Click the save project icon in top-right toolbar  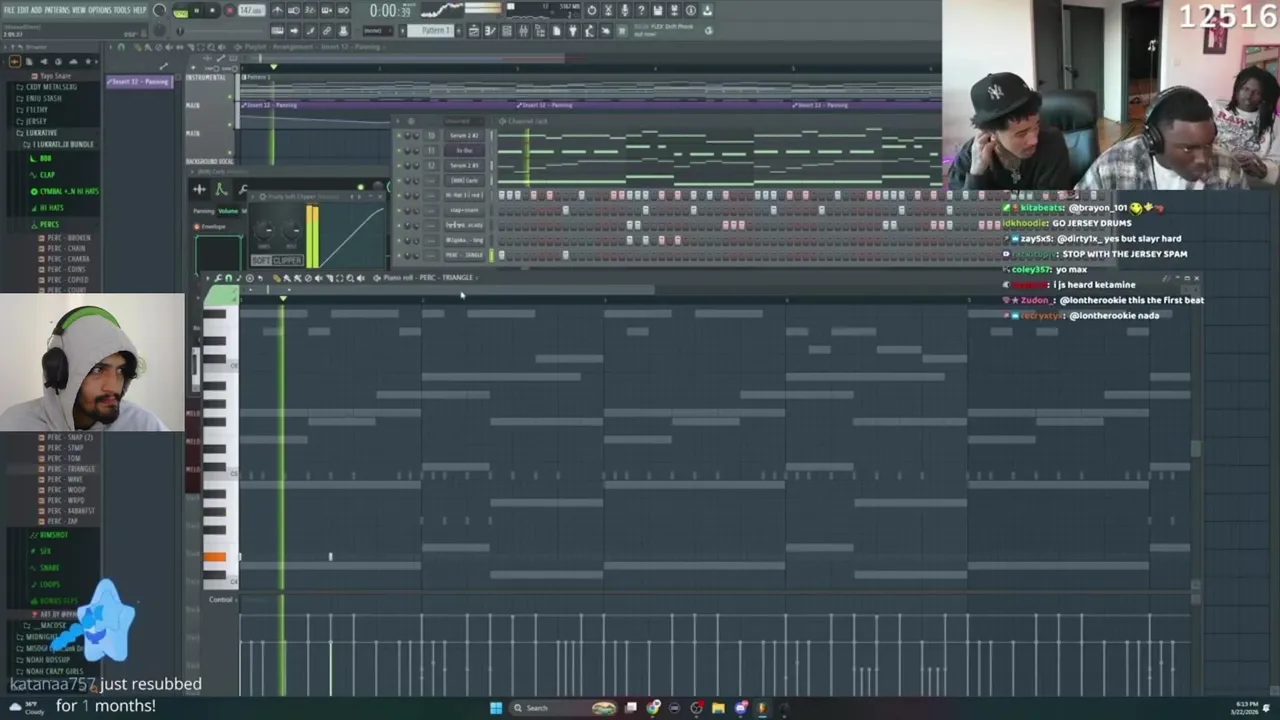coord(657,10)
